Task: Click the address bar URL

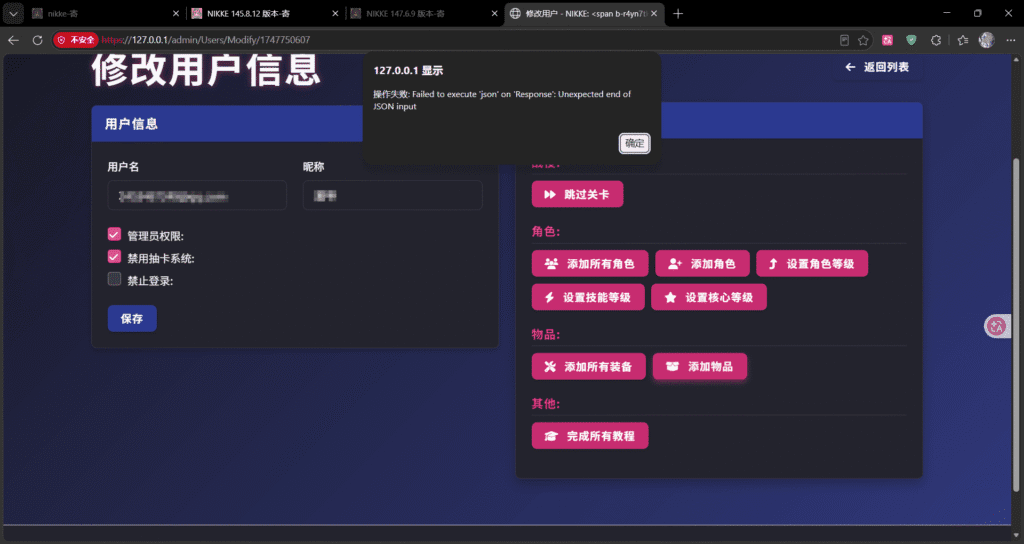Action: click(x=206, y=40)
